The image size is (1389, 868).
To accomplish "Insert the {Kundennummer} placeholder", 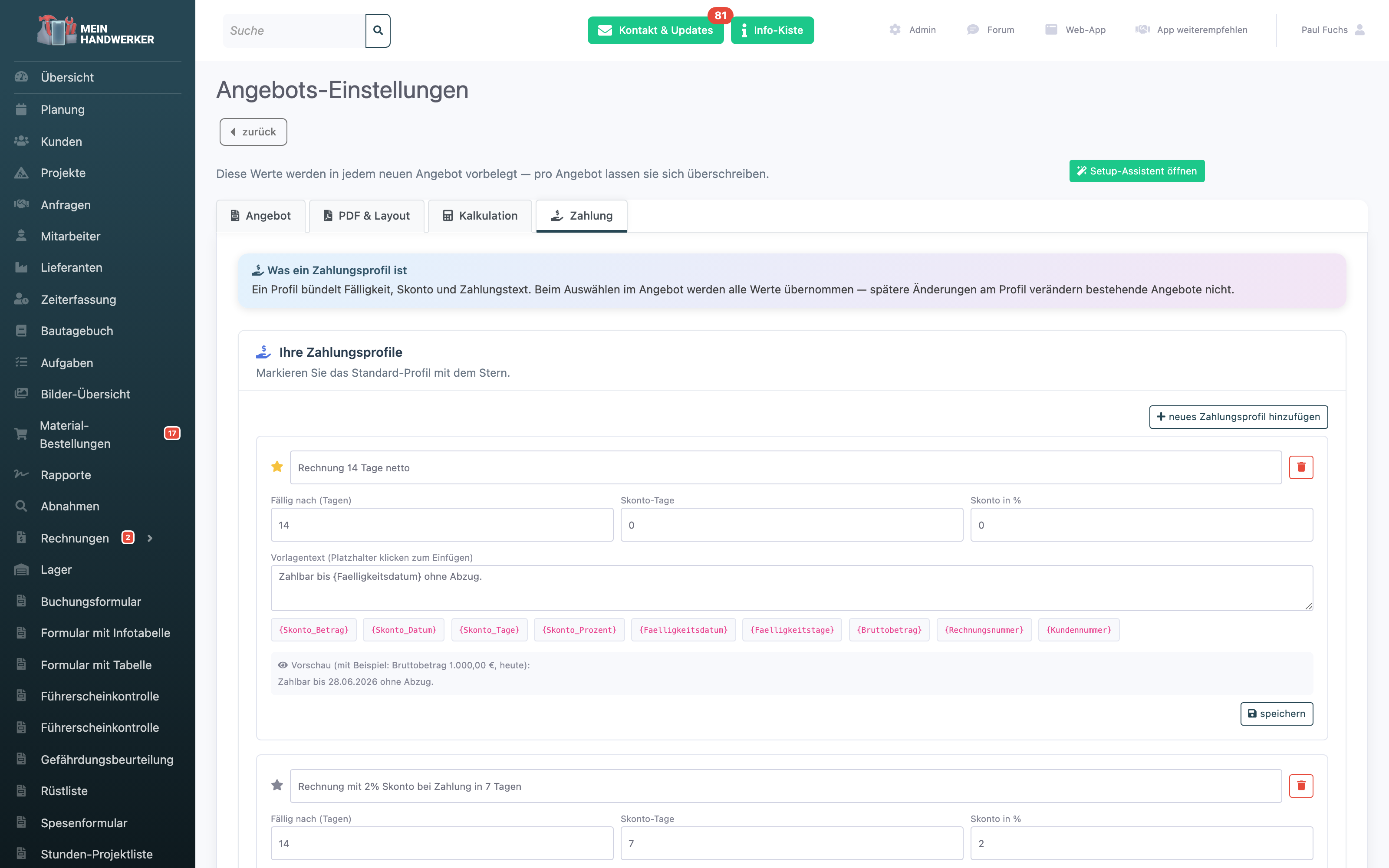I will click(x=1079, y=630).
